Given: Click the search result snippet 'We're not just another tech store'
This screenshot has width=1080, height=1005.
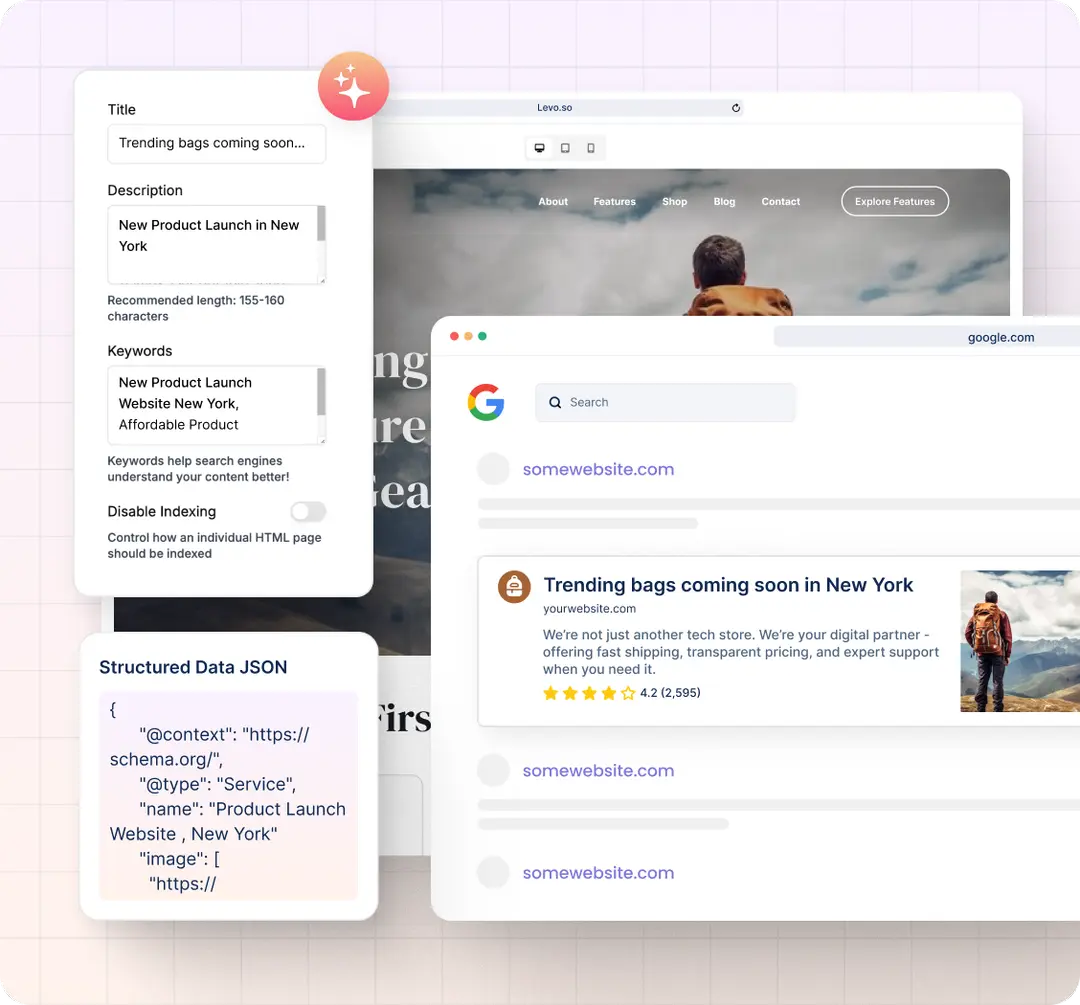Looking at the screenshot, I should pyautogui.click(x=740, y=652).
